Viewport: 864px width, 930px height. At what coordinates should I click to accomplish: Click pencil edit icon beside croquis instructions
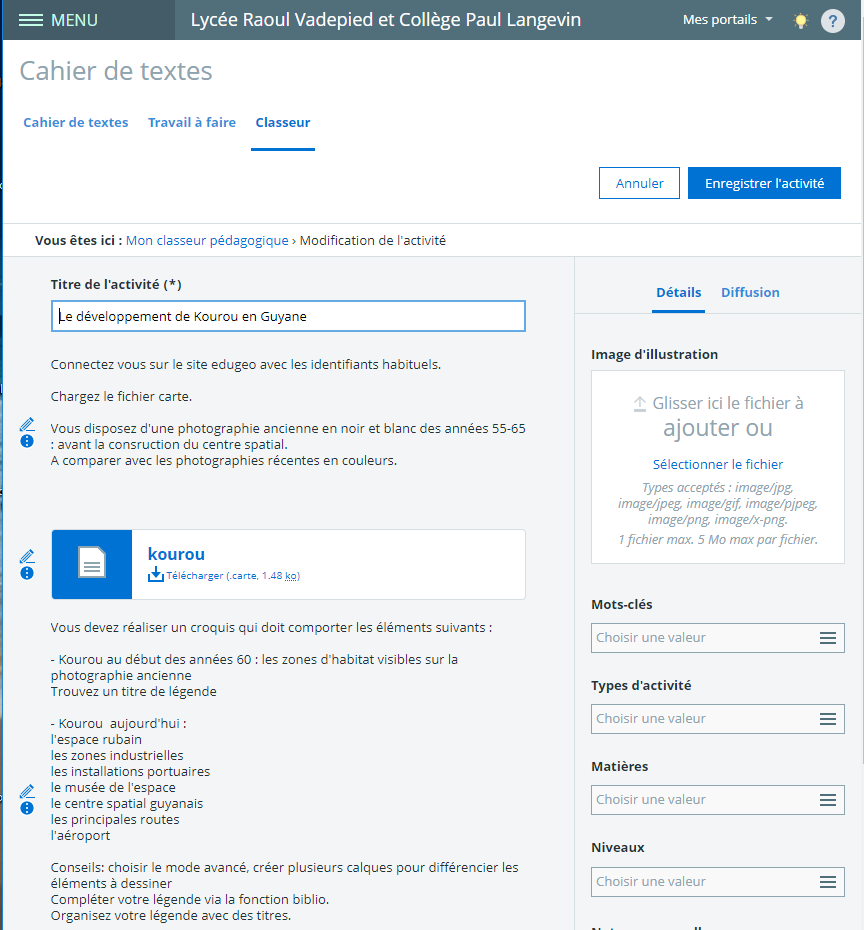27,791
